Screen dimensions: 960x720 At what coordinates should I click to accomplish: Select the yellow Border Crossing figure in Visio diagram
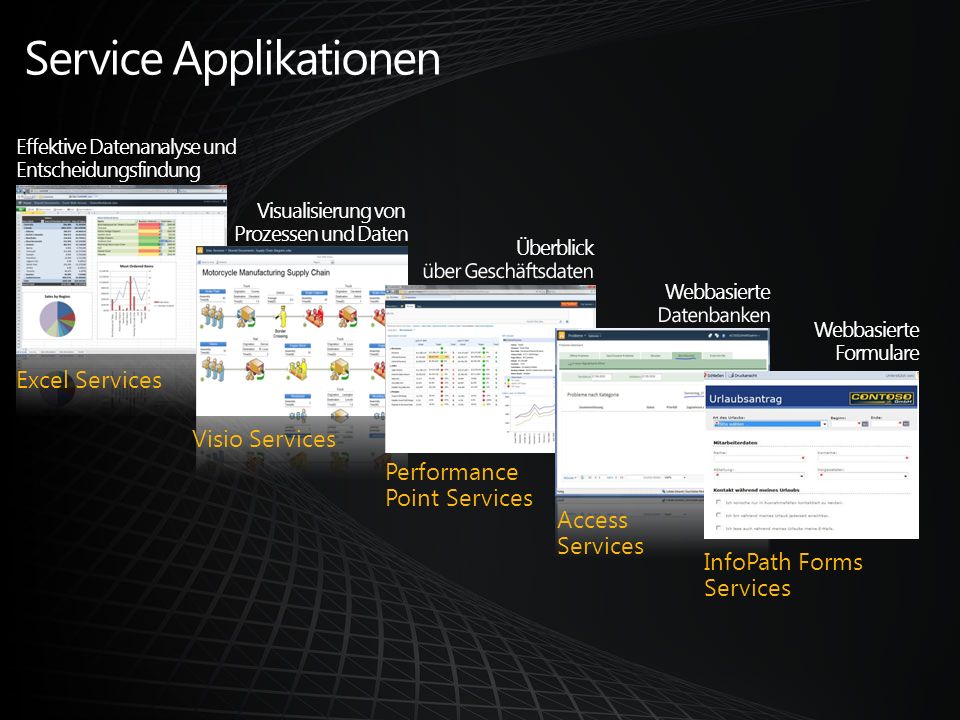coord(281,316)
